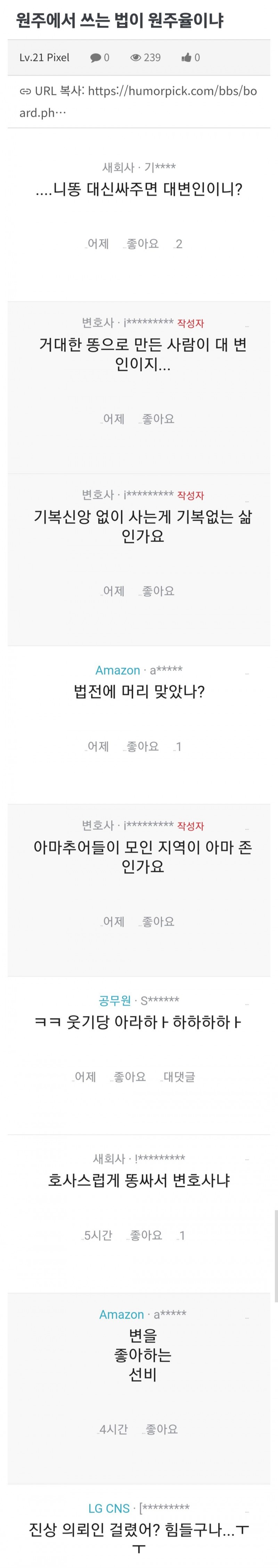278x1568 pixels.
Task: Click the chain link icon beside URL 복사
Action: 26,92
